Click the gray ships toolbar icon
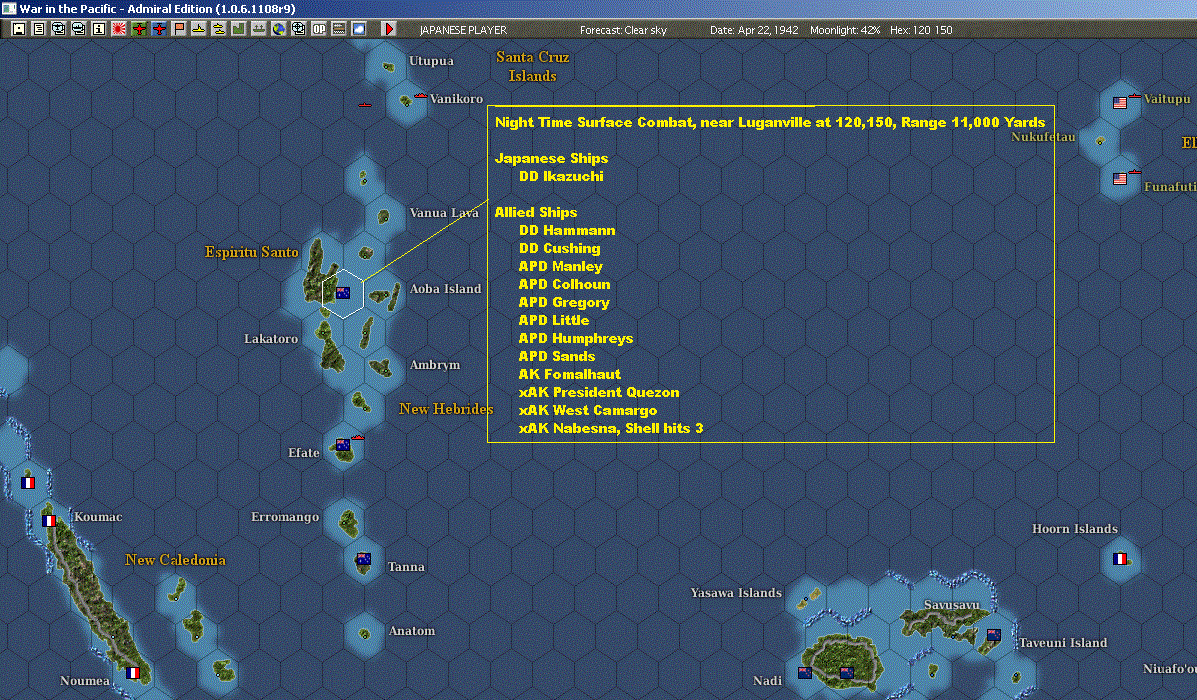Viewport: 1197px width, 700px height. pyautogui.click(x=259, y=29)
